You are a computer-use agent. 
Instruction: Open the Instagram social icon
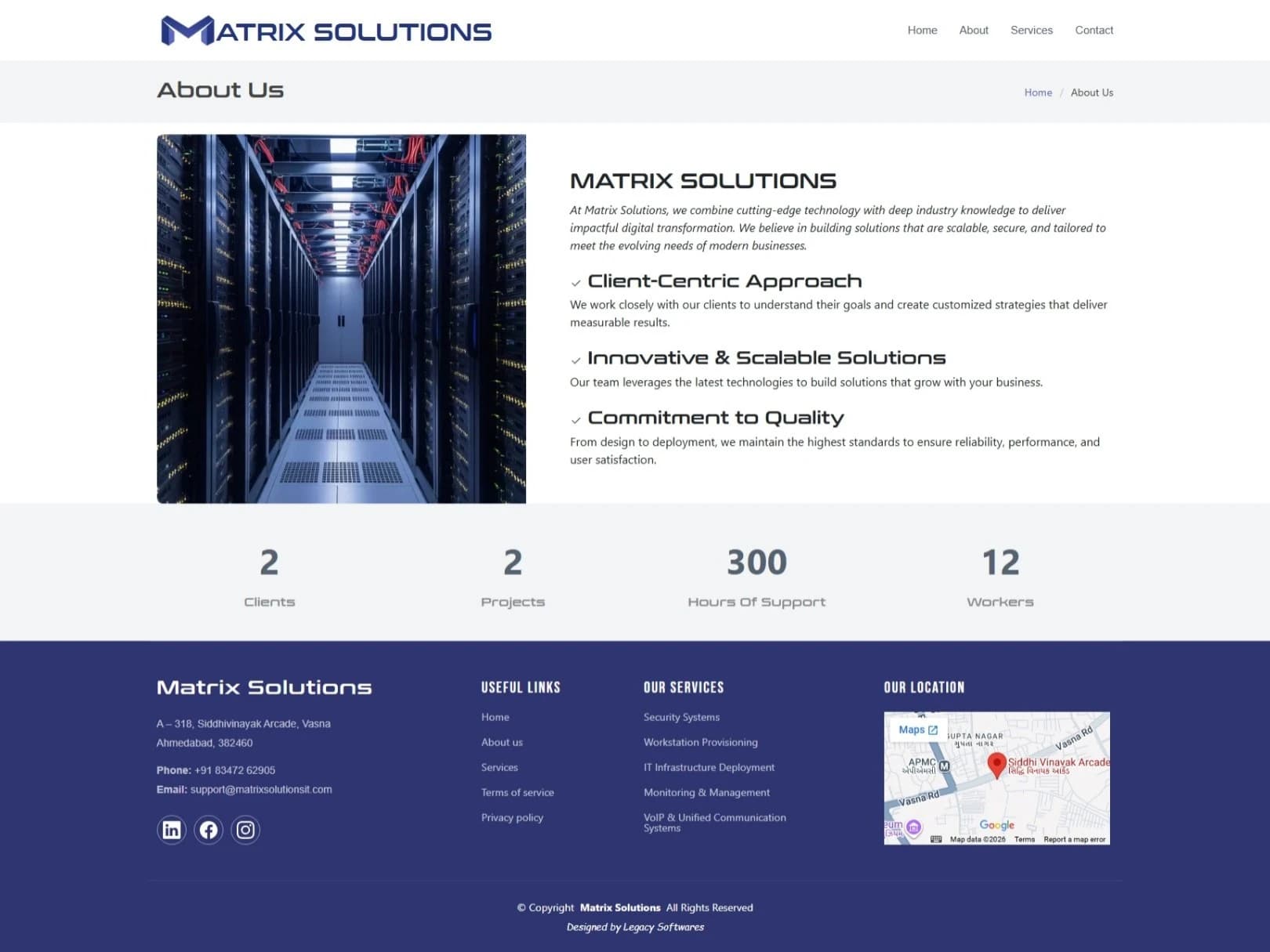click(x=245, y=830)
